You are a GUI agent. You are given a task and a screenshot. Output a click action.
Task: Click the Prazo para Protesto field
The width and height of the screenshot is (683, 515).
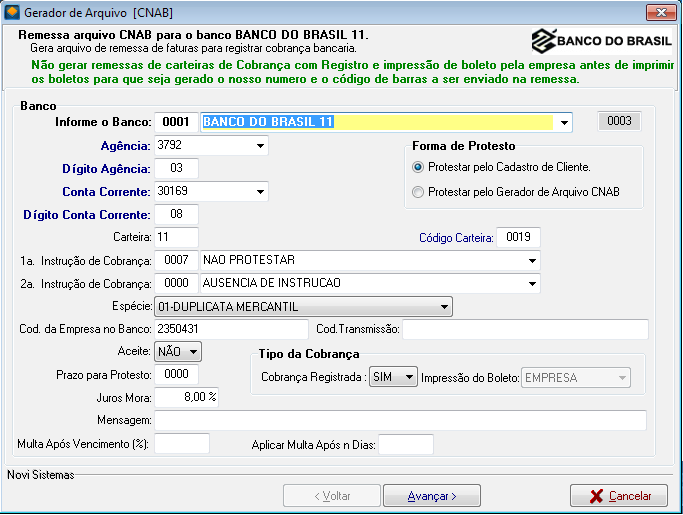[176, 374]
